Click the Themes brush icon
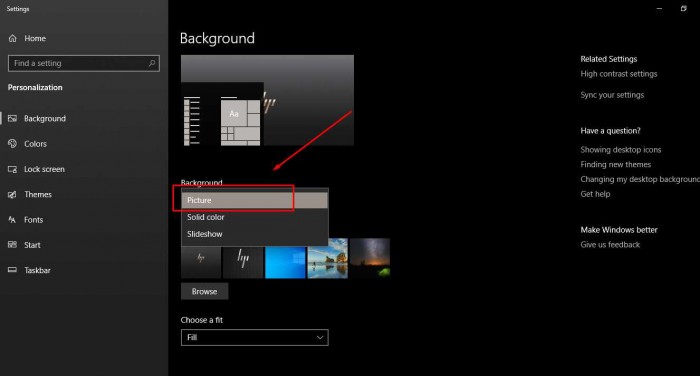The width and height of the screenshot is (700, 376). pyautogui.click(x=12, y=194)
